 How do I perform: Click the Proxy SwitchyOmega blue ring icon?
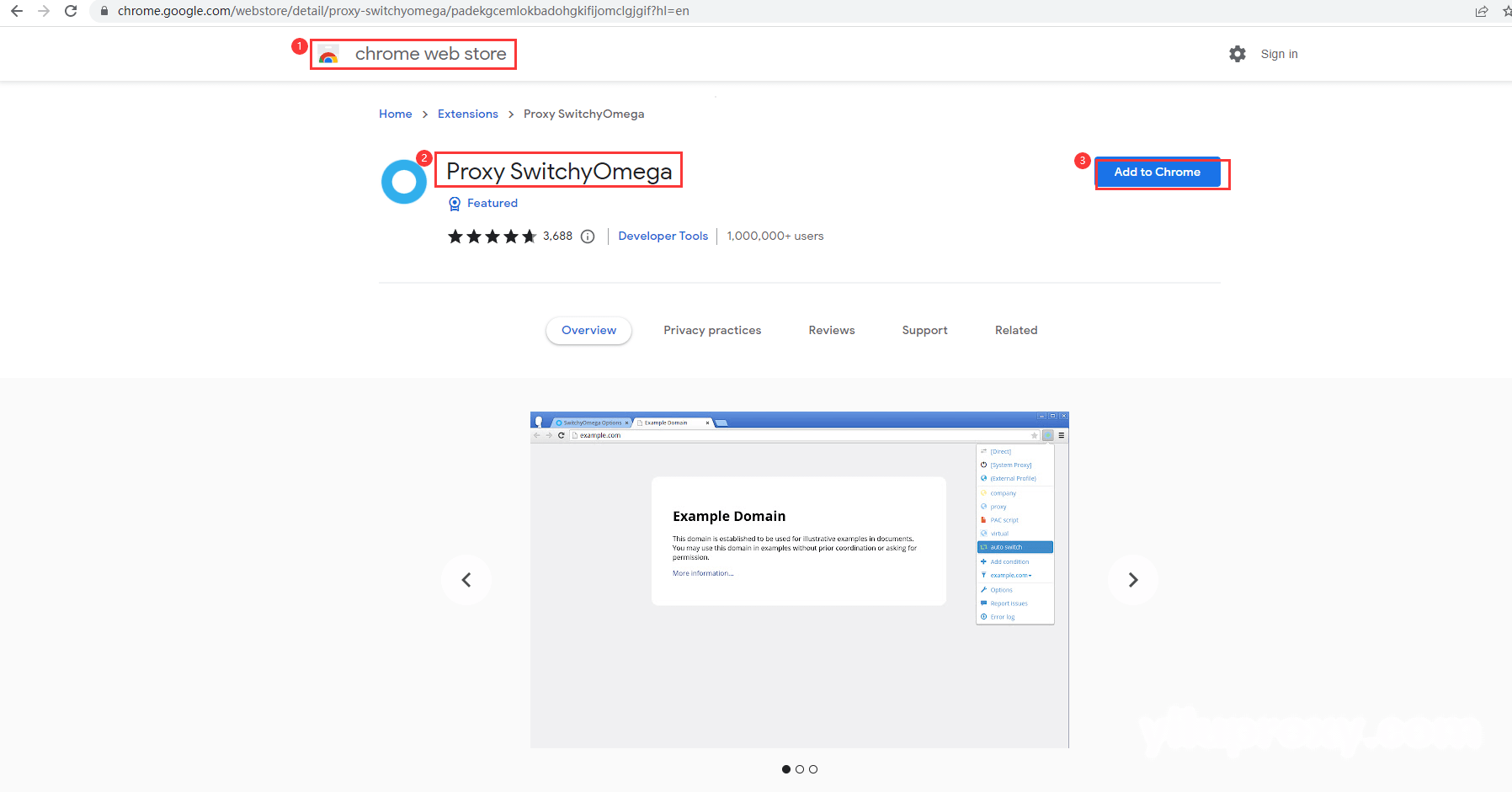(404, 181)
